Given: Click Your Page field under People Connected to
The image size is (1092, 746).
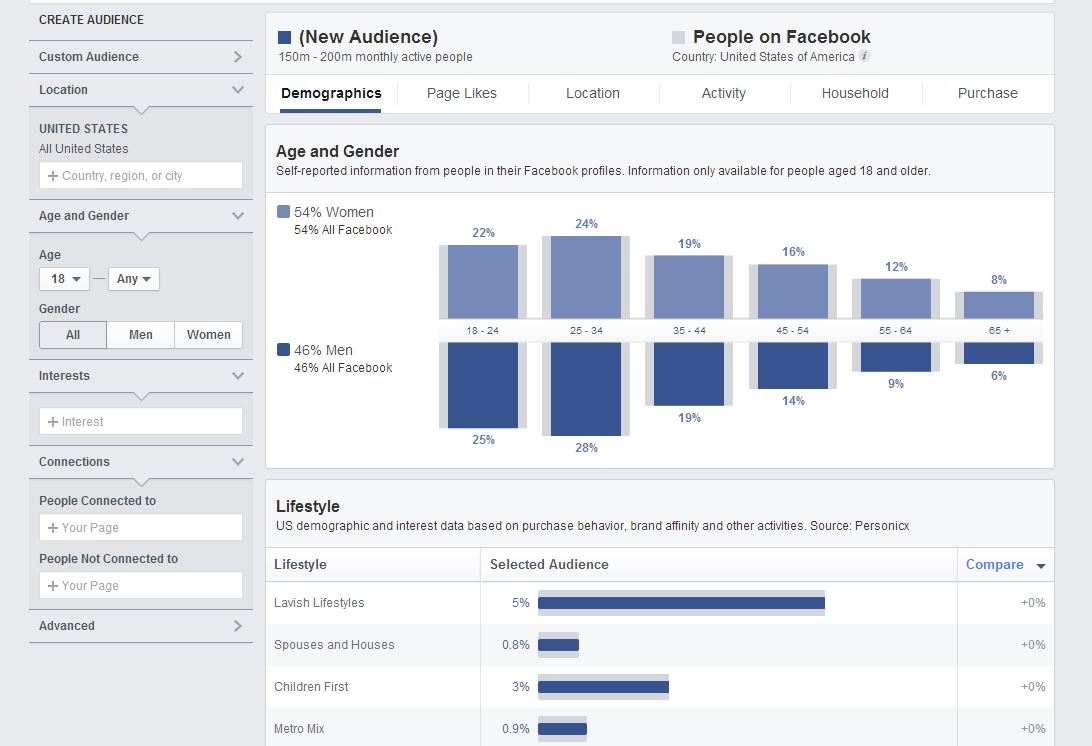Looking at the screenshot, I should [141, 528].
